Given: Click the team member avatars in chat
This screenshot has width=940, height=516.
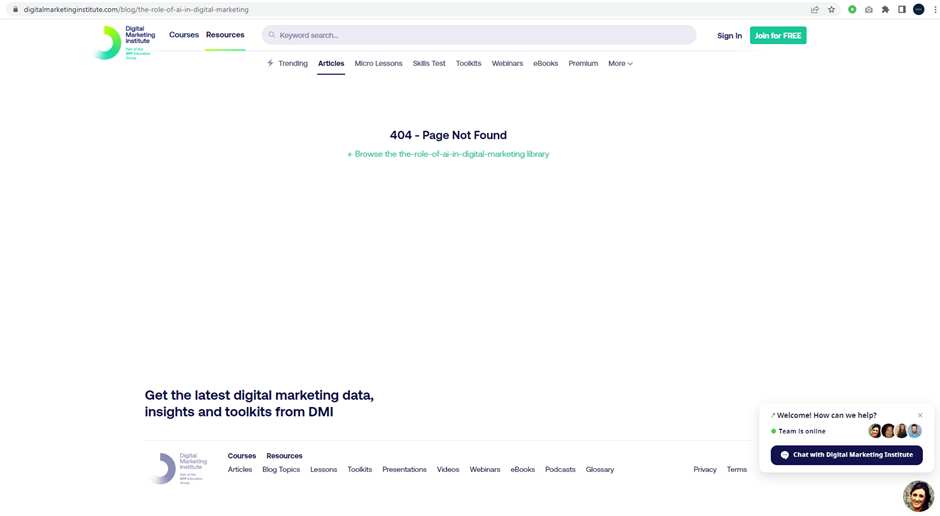Looking at the screenshot, I should 895,431.
